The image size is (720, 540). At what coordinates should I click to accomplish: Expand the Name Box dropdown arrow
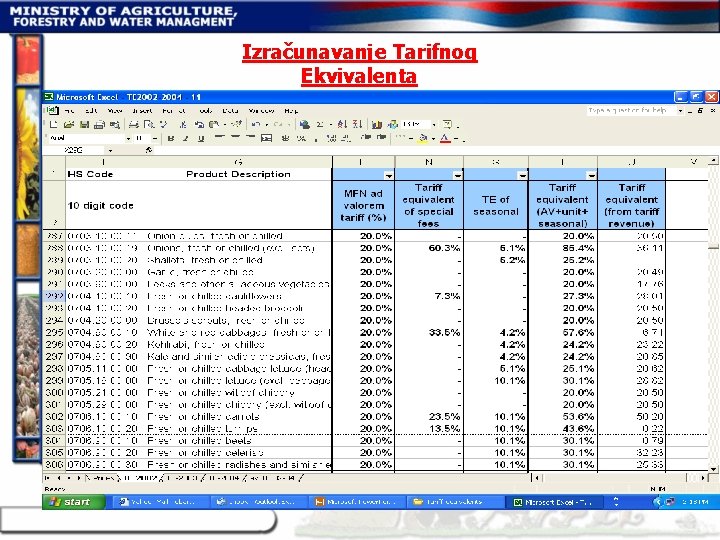coord(110,150)
